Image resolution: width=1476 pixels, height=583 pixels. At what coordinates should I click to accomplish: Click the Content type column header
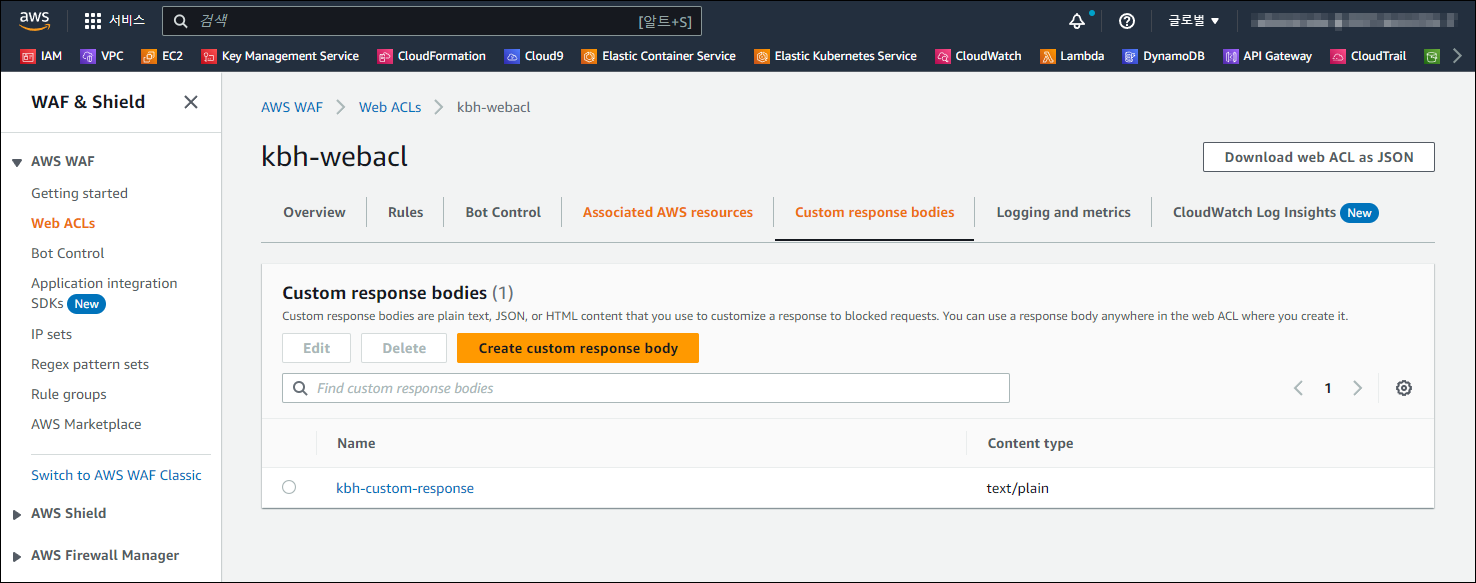click(x=1030, y=443)
